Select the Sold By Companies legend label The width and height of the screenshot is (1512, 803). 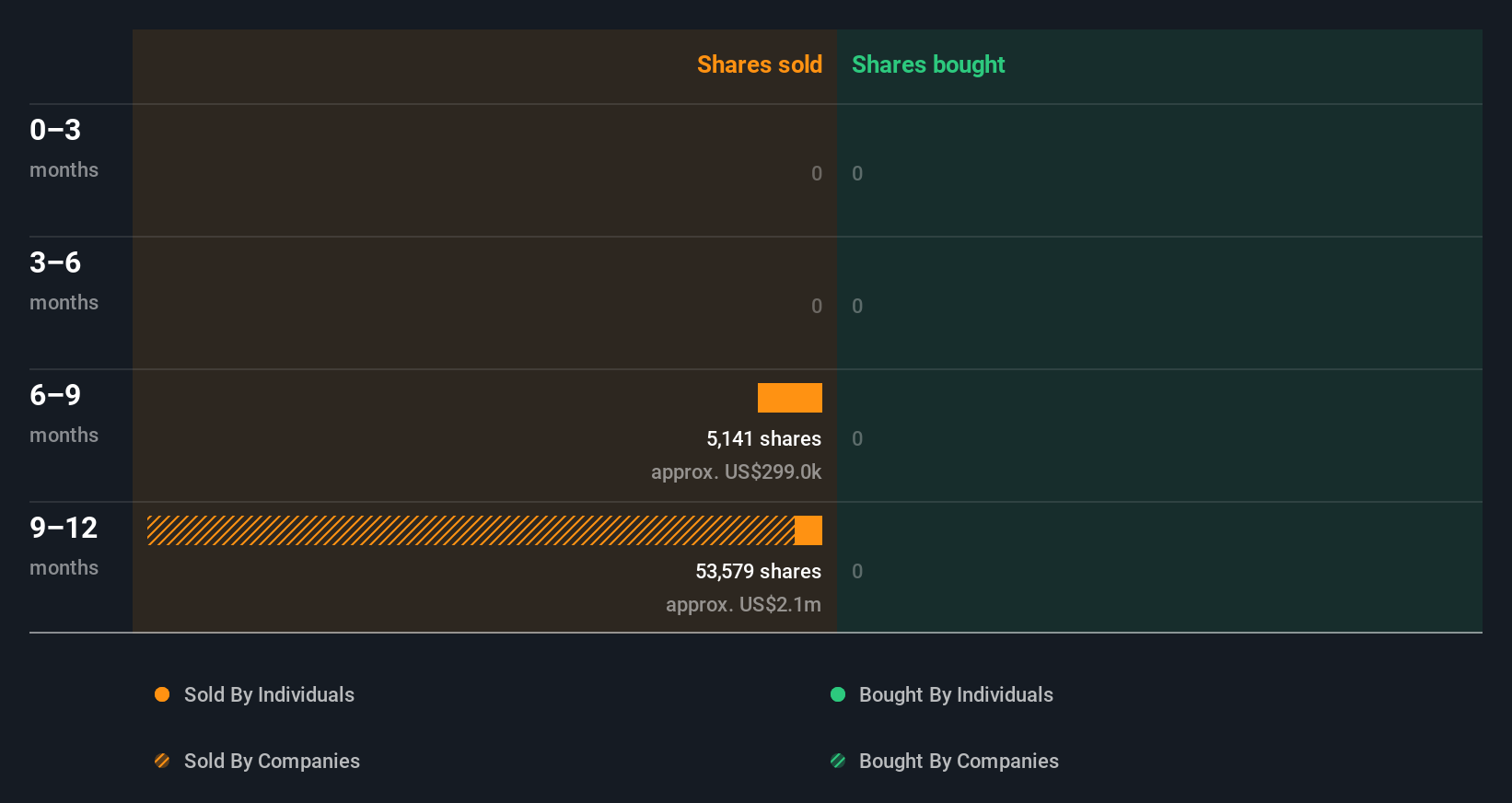(x=272, y=762)
